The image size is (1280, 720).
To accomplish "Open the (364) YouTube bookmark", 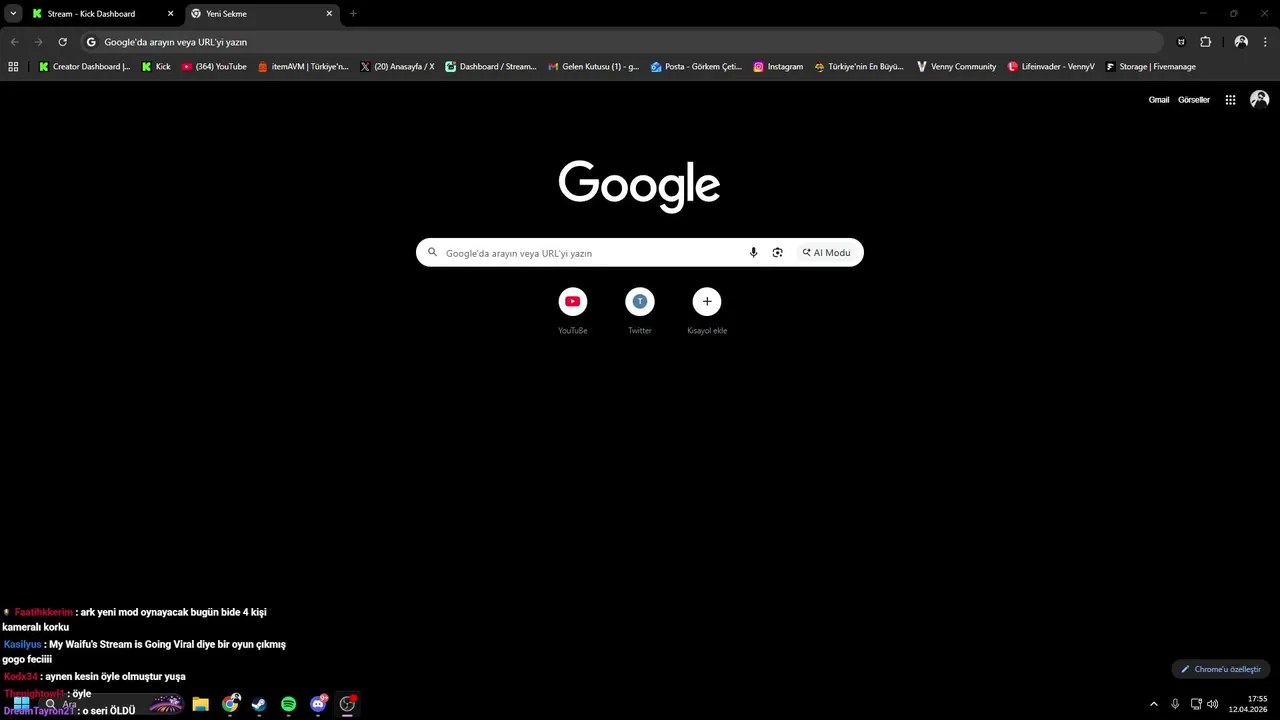I will coord(214,67).
